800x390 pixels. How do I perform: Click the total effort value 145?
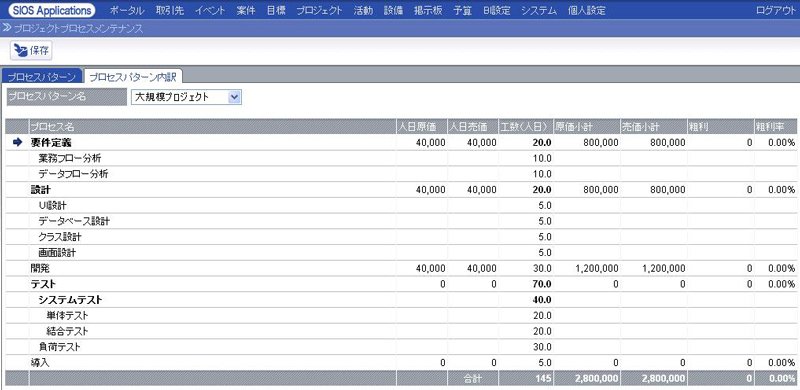coord(544,378)
